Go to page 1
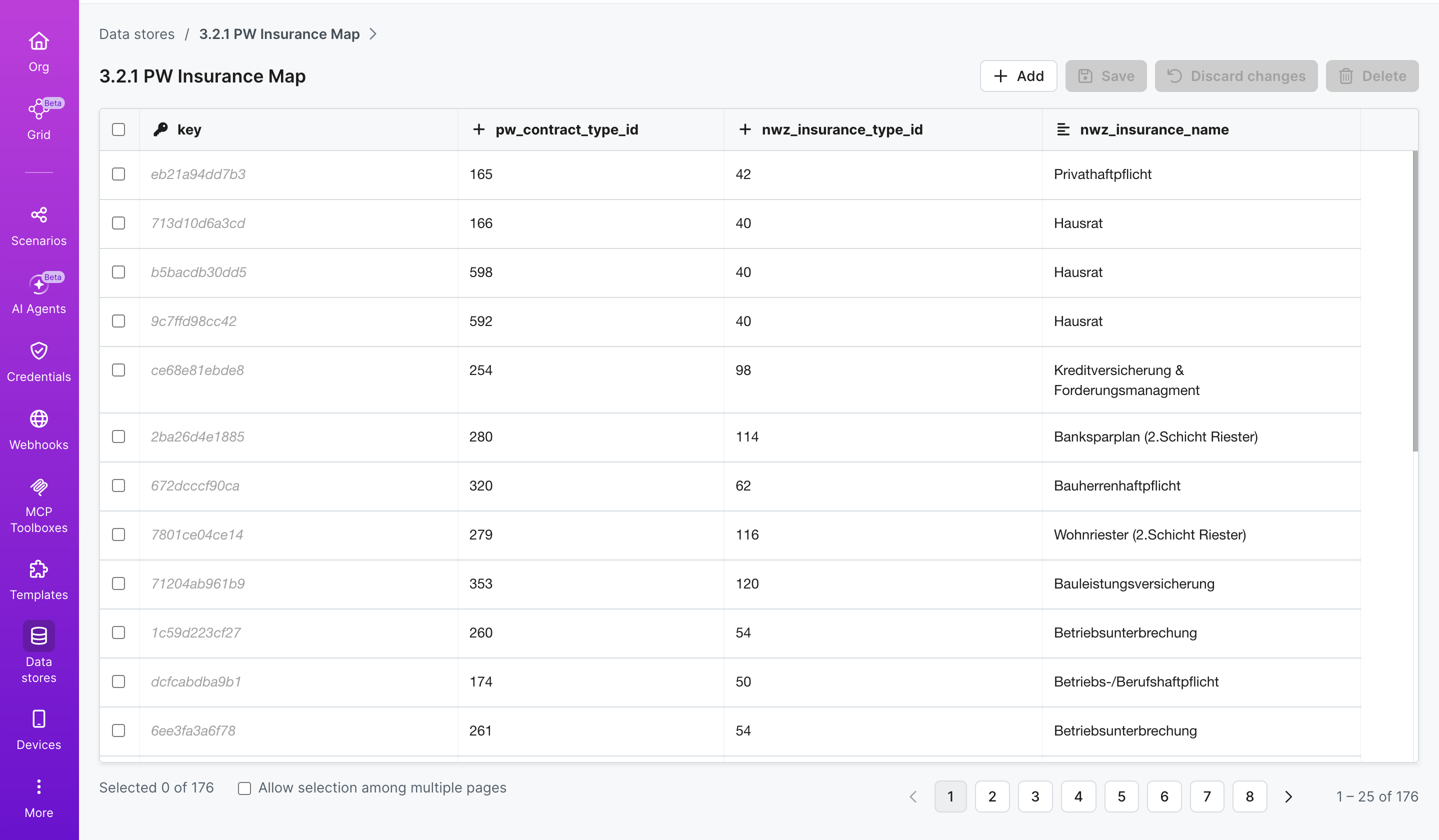 951,796
